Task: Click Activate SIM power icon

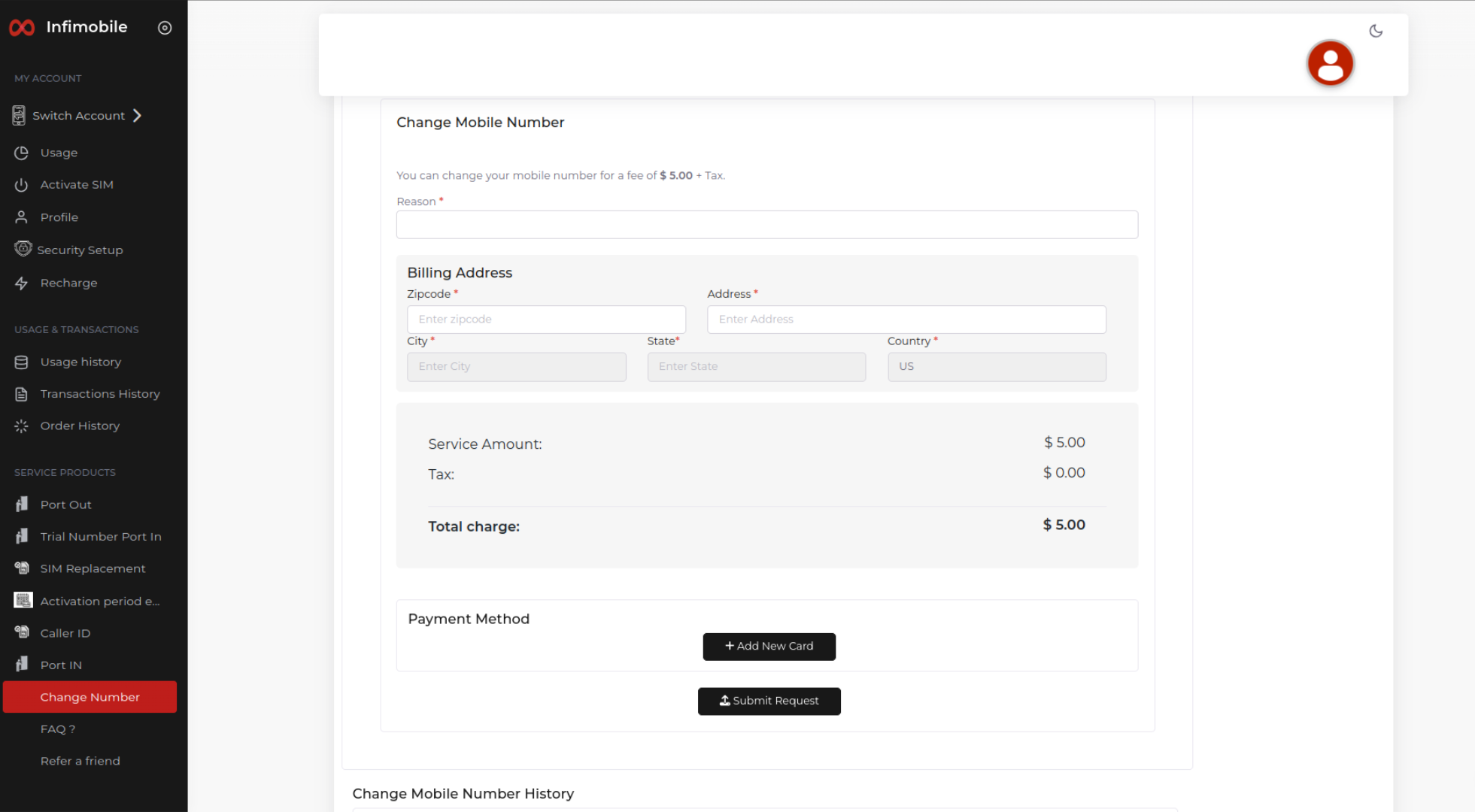Action: 21,185
